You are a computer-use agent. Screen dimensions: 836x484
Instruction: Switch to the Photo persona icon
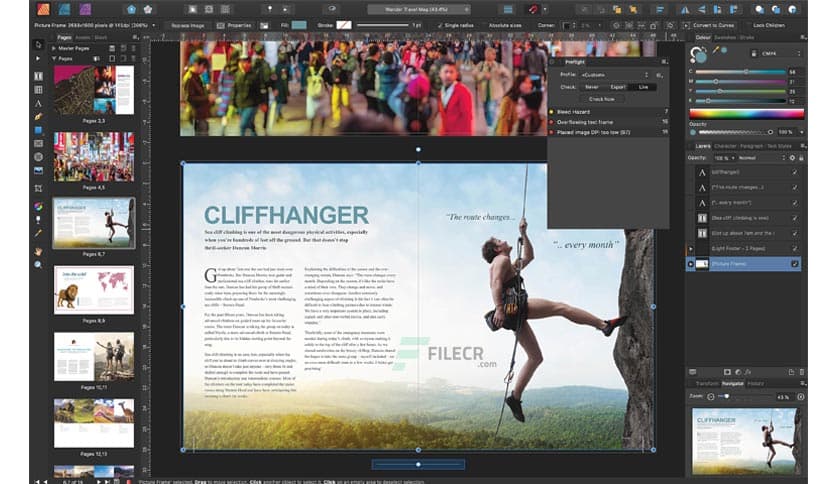pos(85,9)
